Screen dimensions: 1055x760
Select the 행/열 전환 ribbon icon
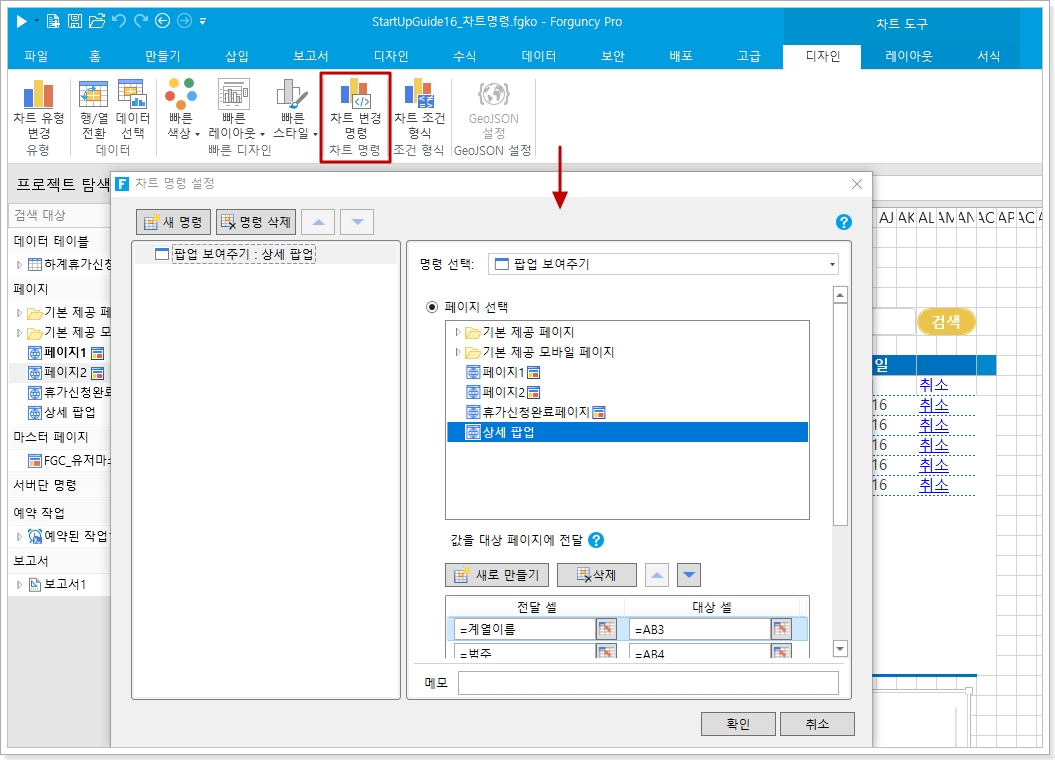coord(93,96)
